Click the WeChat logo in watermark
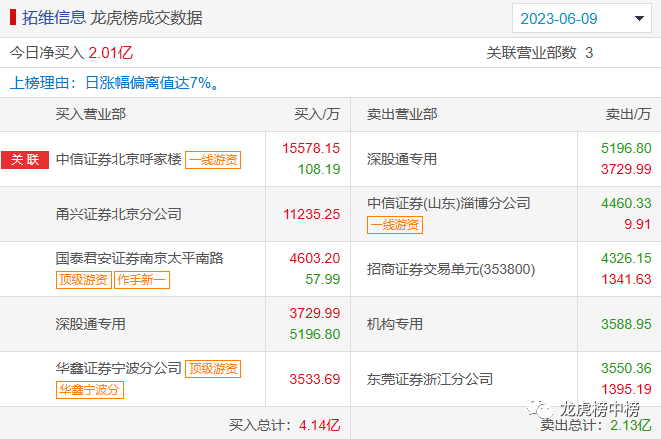The width and height of the screenshot is (661, 439). coord(540,411)
